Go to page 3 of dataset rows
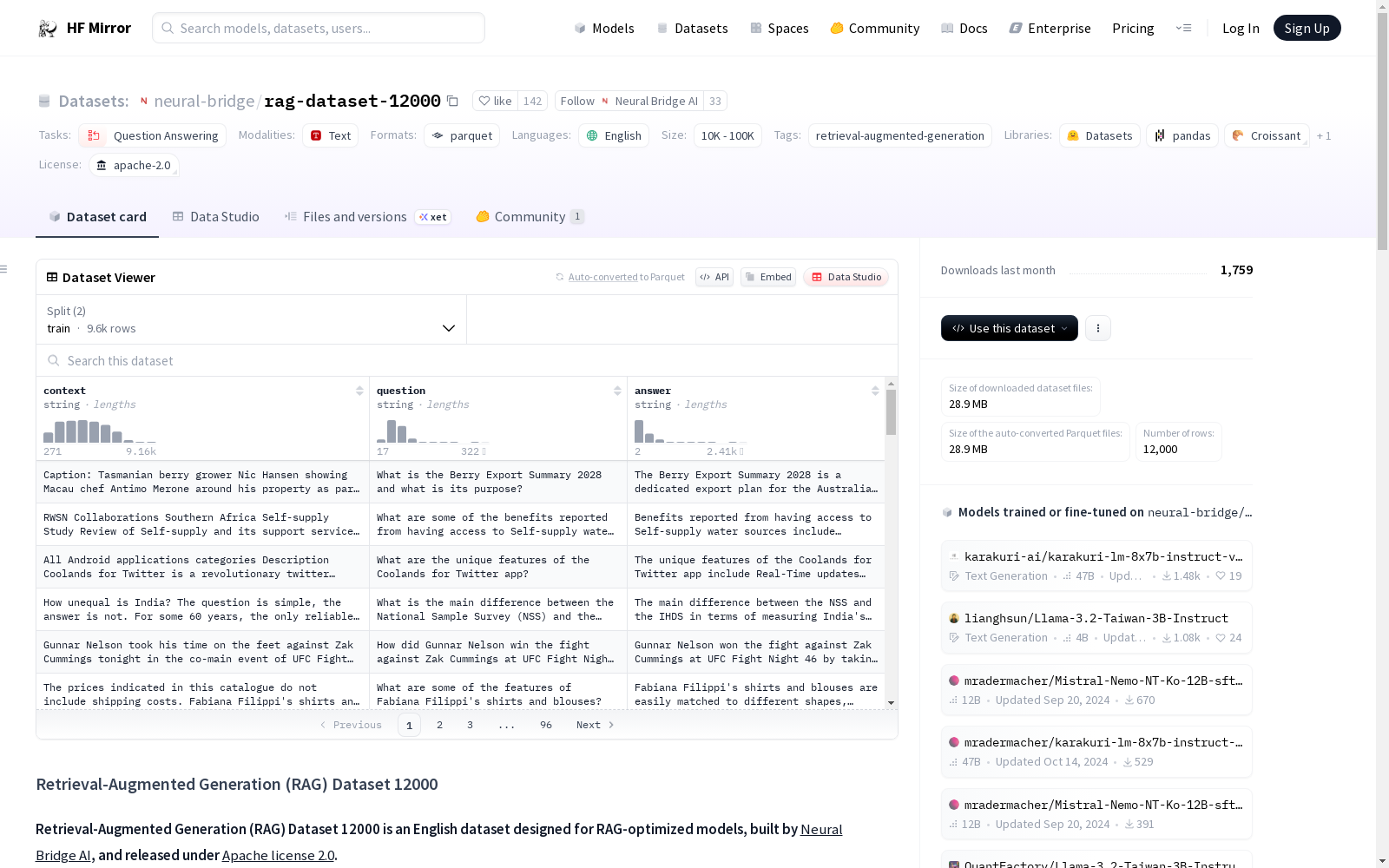 pos(471,725)
